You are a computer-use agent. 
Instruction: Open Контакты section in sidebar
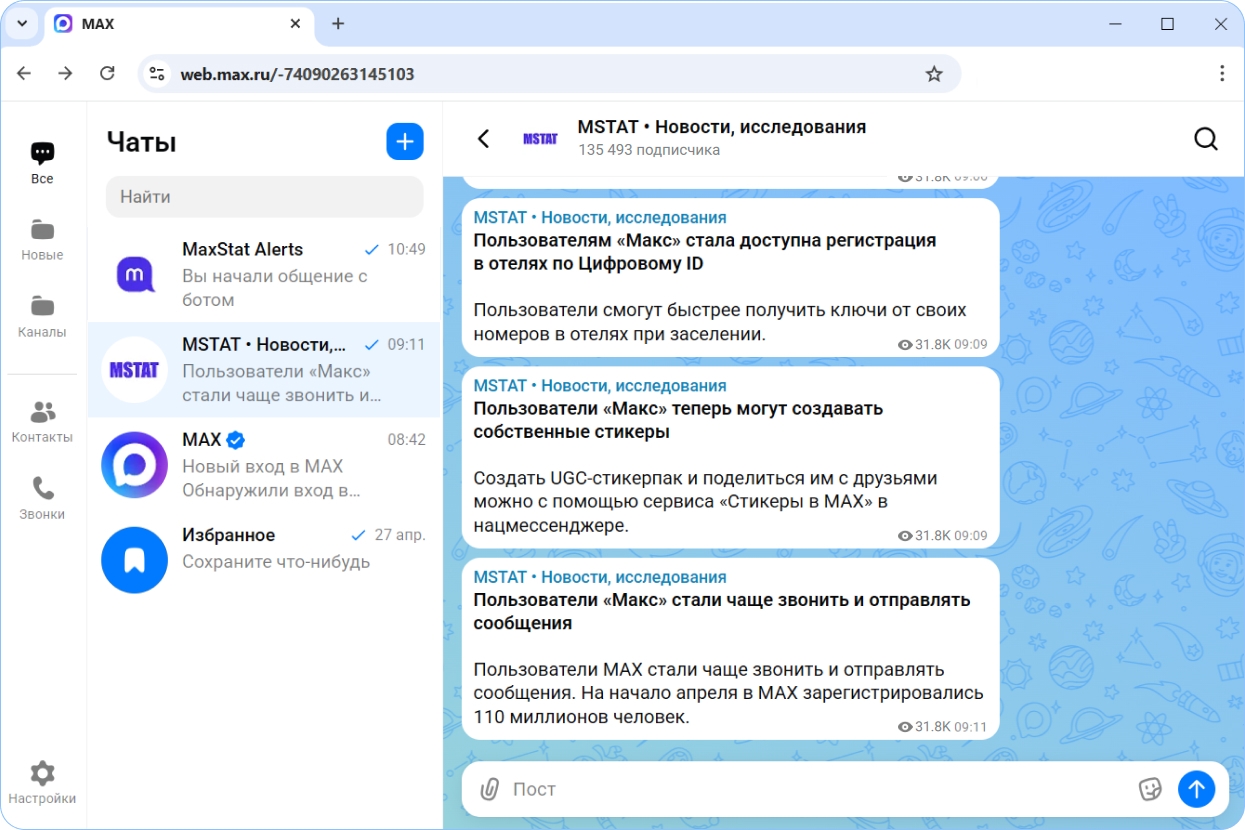point(42,421)
